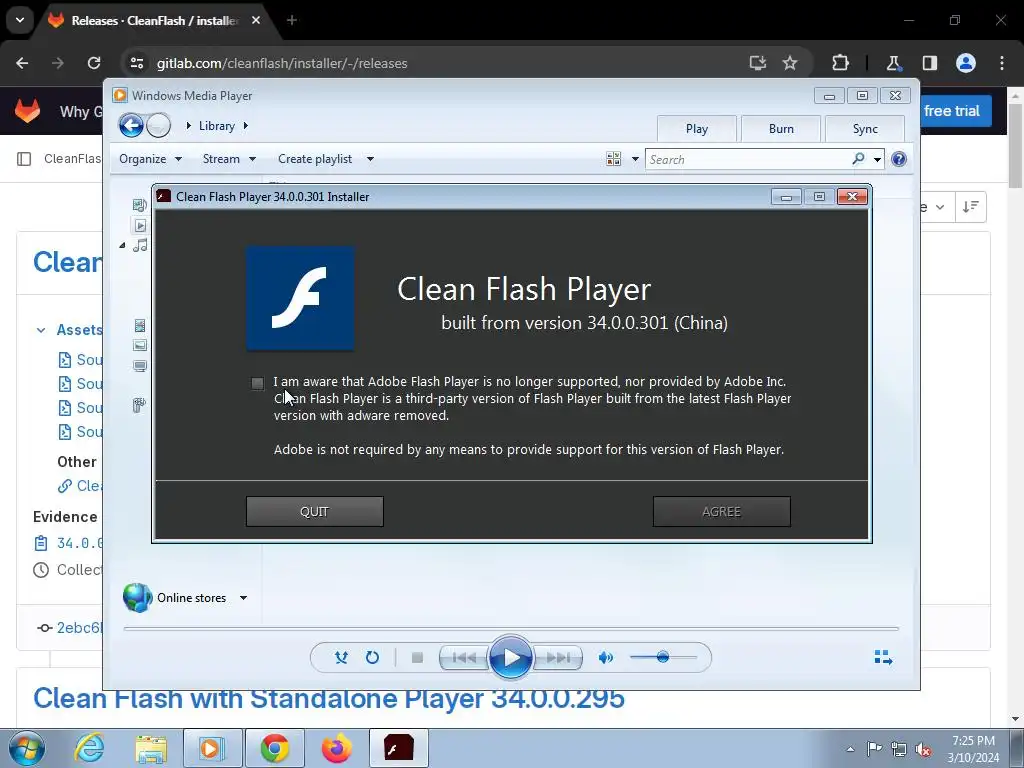Go back in Windows Media Player
1024x768 pixels.
point(131,125)
